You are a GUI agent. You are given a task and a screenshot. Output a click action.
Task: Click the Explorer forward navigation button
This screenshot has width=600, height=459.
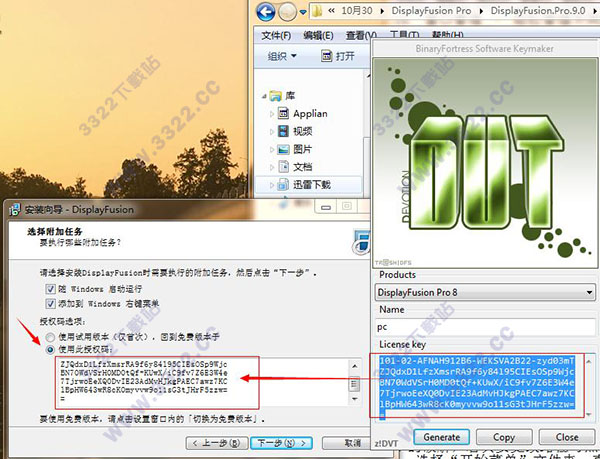[287, 12]
